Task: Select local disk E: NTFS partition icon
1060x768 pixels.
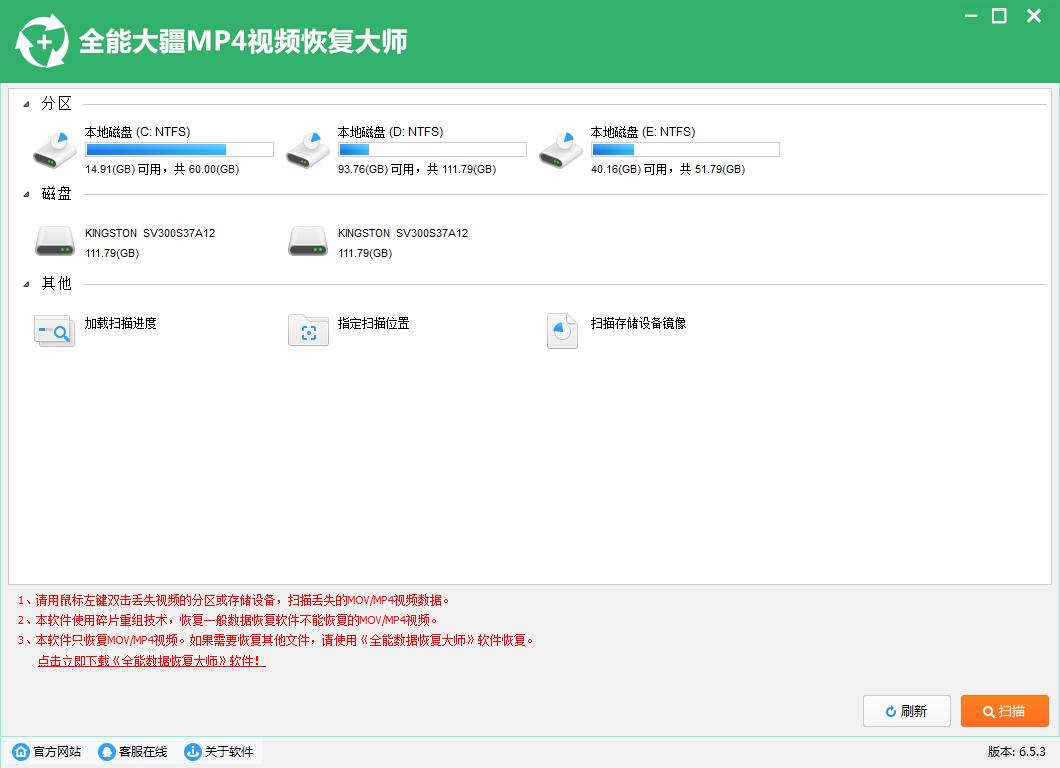Action: coord(561,148)
